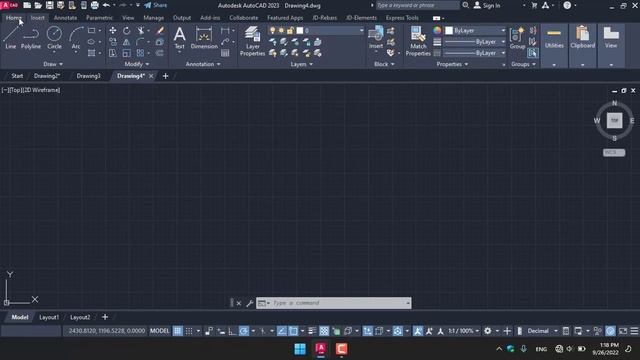Activate the Offset tool in Modify panel

pos(160,53)
